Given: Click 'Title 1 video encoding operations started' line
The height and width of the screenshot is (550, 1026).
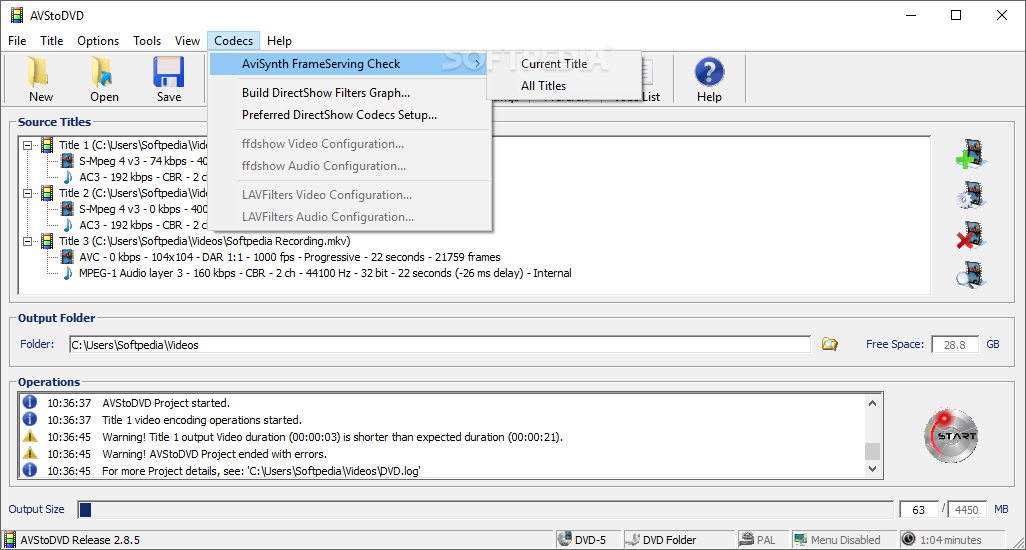Looking at the screenshot, I should (202, 420).
